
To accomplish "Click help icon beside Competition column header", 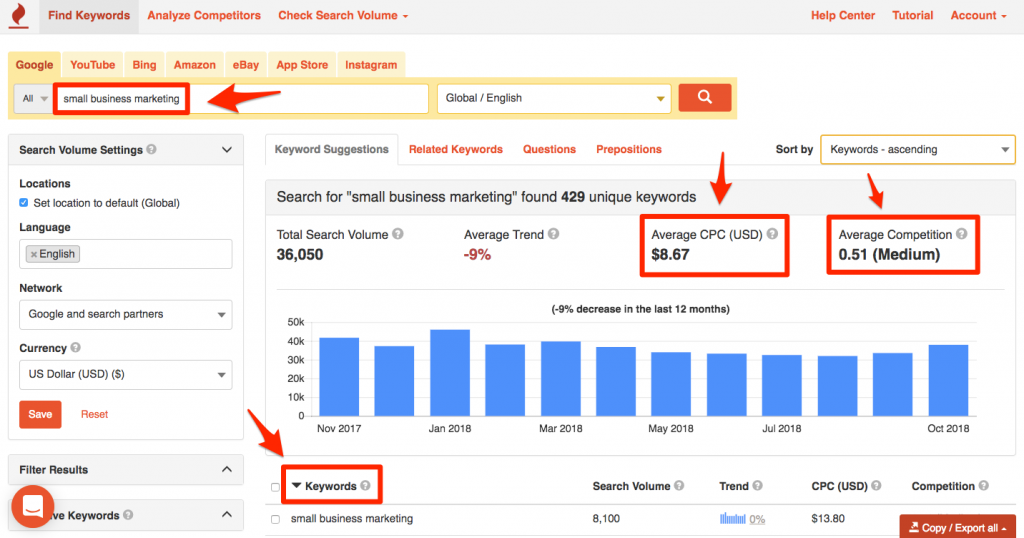I will point(984,485).
